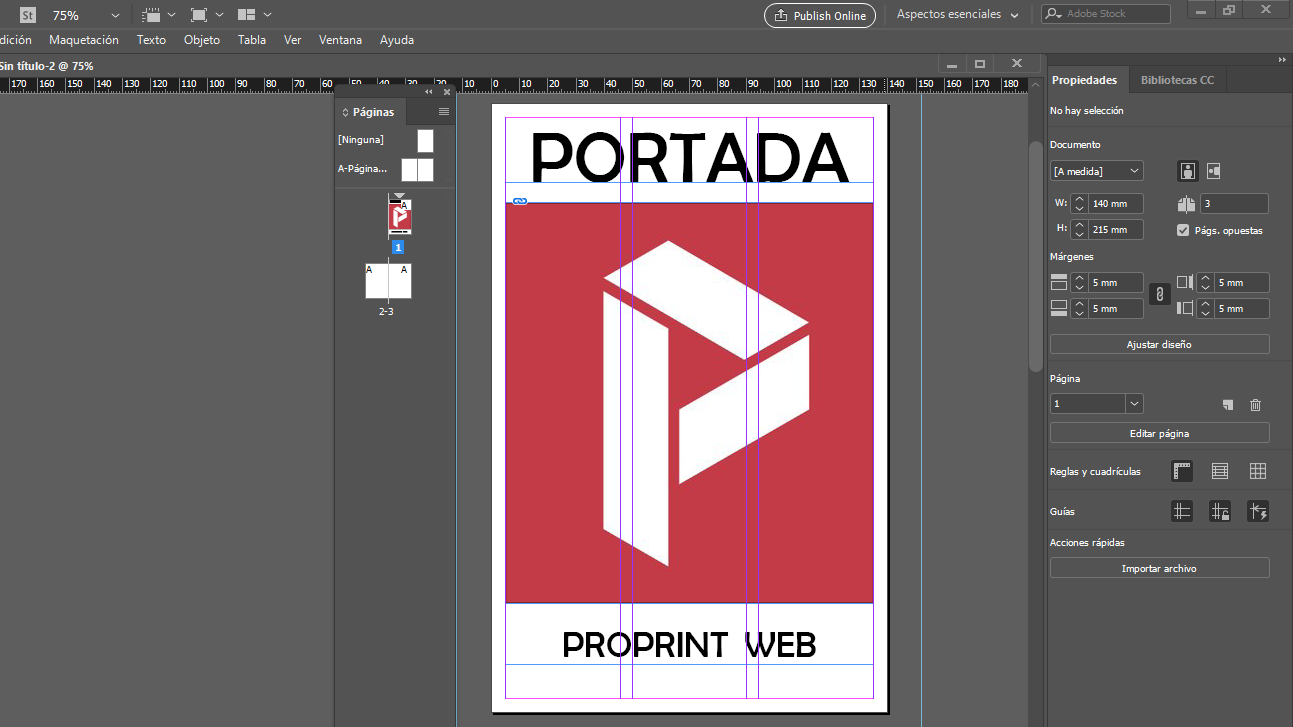Toggle the show rulers icon
Viewport: 1293px width, 727px height.
1182,471
